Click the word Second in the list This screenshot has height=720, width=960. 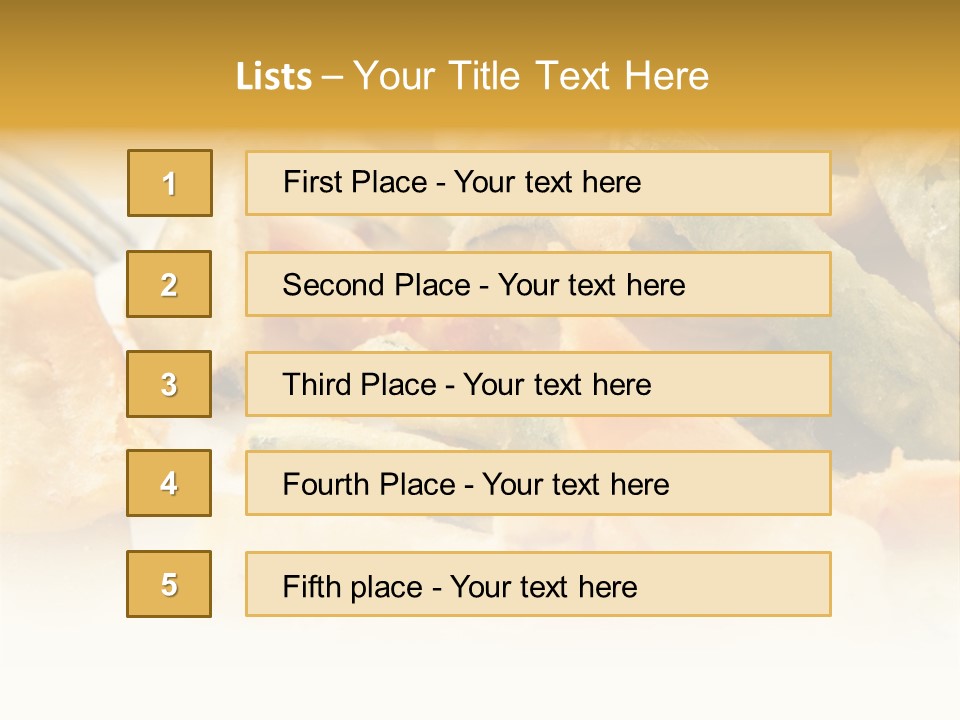pos(334,285)
